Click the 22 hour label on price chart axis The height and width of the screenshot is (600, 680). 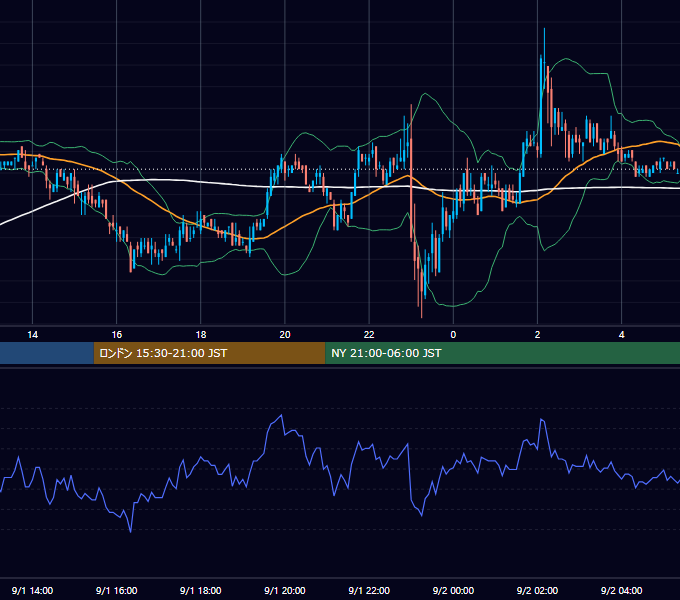click(x=369, y=335)
